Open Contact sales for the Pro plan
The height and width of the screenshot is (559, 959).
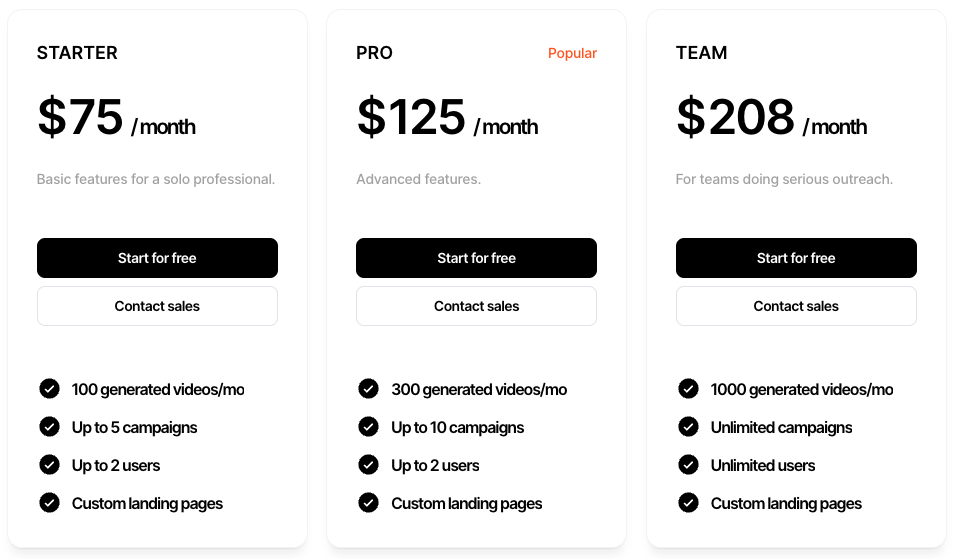point(476,306)
